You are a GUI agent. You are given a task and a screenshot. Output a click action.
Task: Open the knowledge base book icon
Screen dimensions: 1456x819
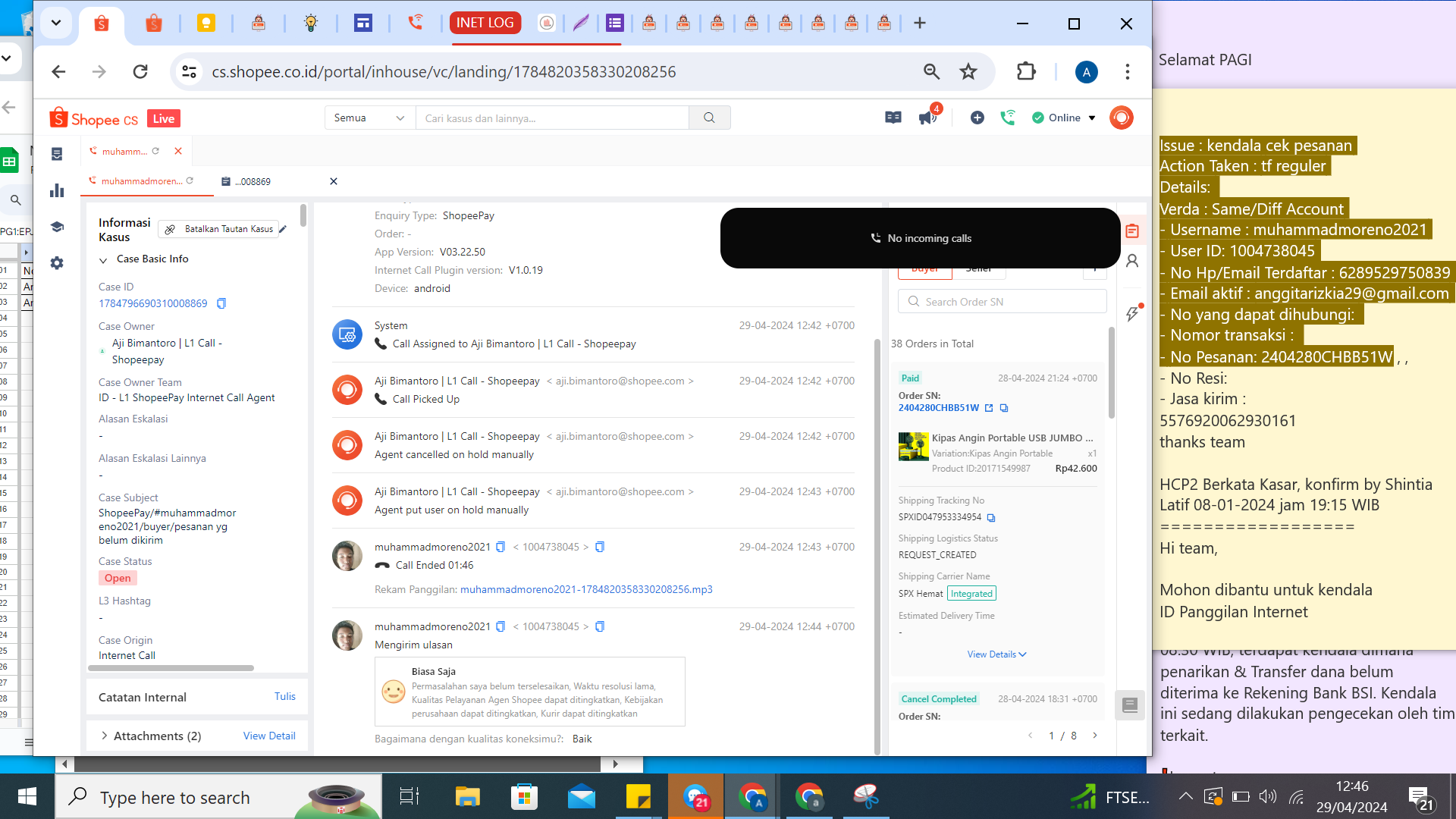tap(893, 118)
